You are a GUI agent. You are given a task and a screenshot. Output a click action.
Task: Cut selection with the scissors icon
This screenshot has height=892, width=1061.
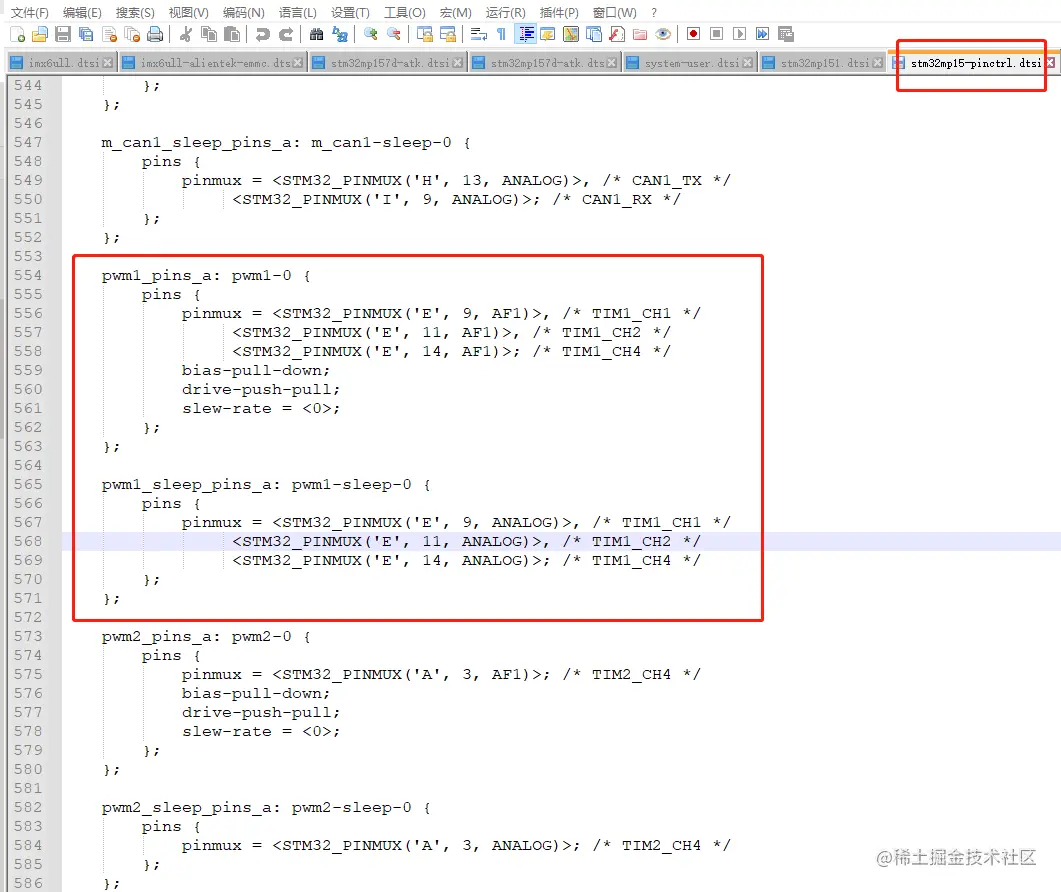186,34
